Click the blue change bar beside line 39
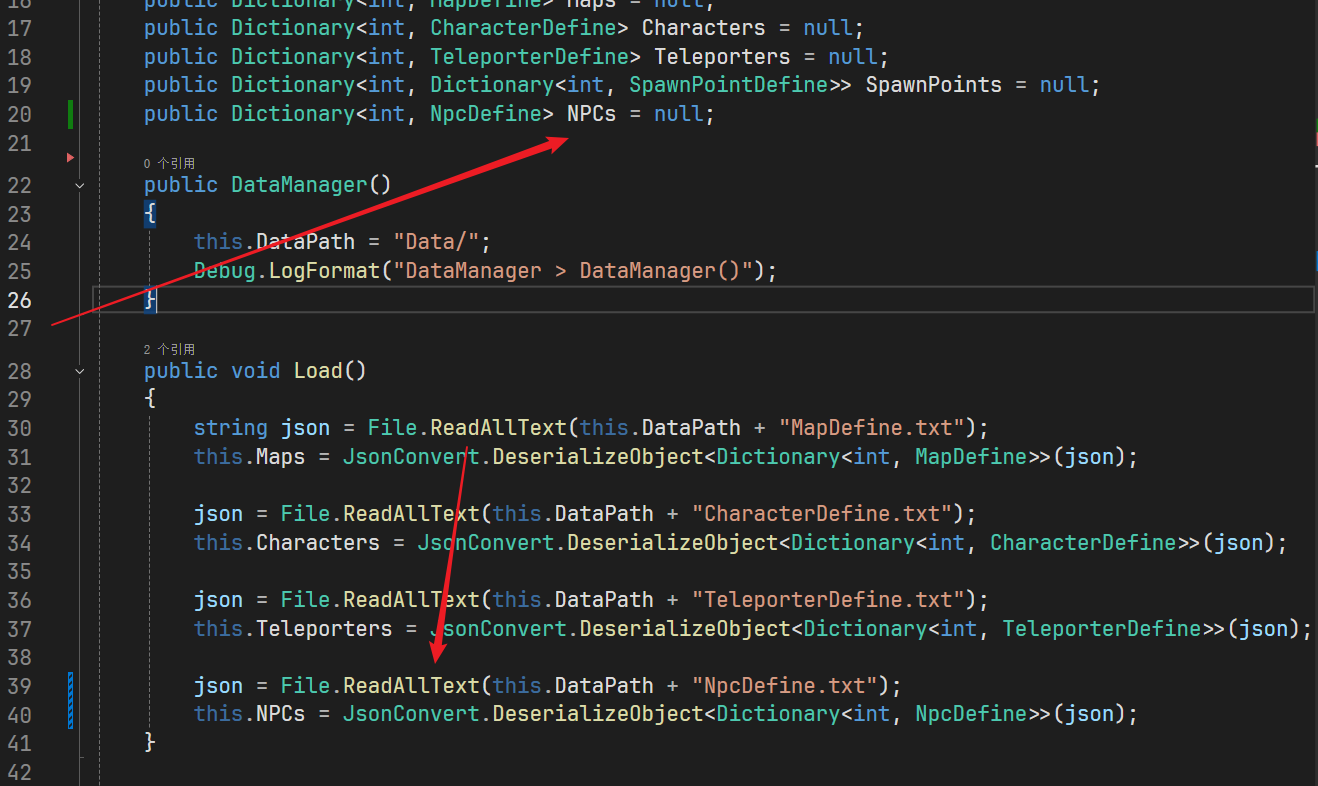This screenshot has height=786, width=1318. pyautogui.click(x=71, y=686)
